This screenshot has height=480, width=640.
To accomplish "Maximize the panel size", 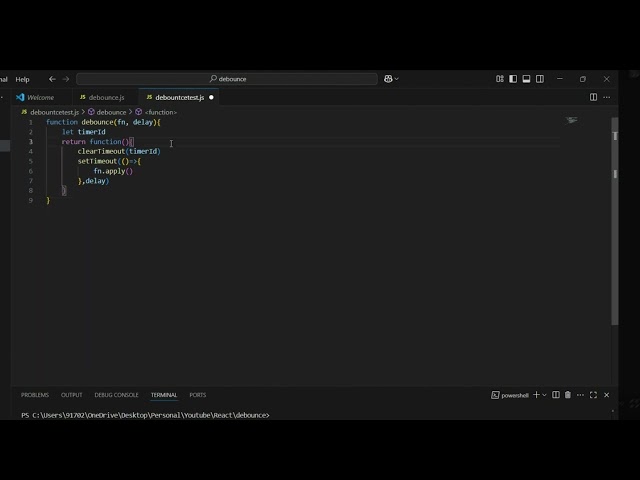I will (593, 395).
